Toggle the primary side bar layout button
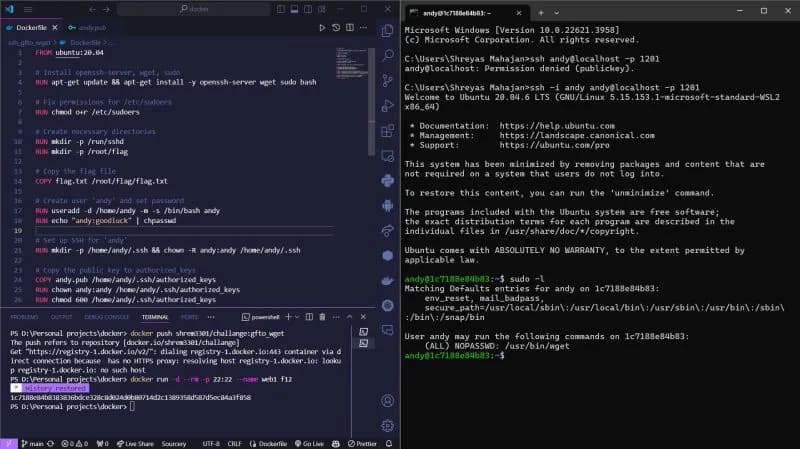800x449 pixels. 281,9
